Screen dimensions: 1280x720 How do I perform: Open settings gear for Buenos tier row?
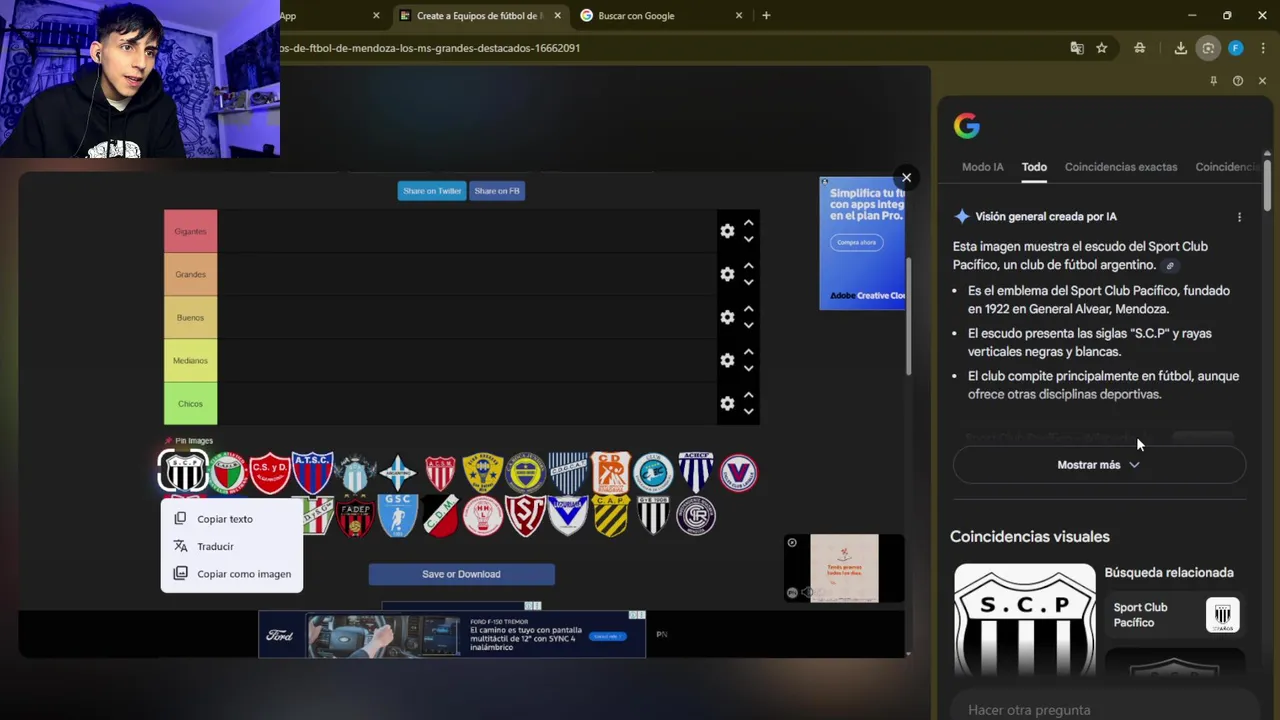click(727, 317)
